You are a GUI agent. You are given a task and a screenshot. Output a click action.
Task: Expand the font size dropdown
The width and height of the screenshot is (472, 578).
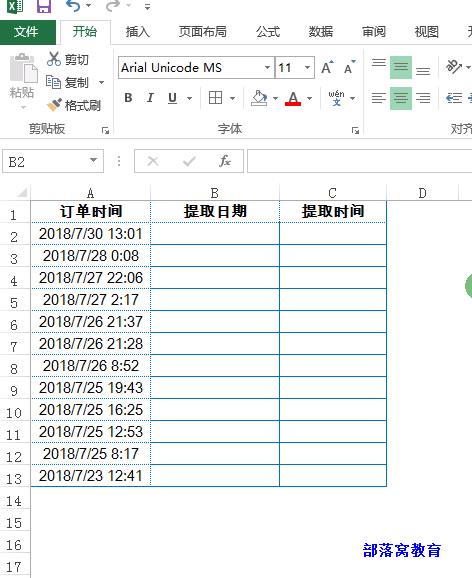pyautogui.click(x=307, y=67)
